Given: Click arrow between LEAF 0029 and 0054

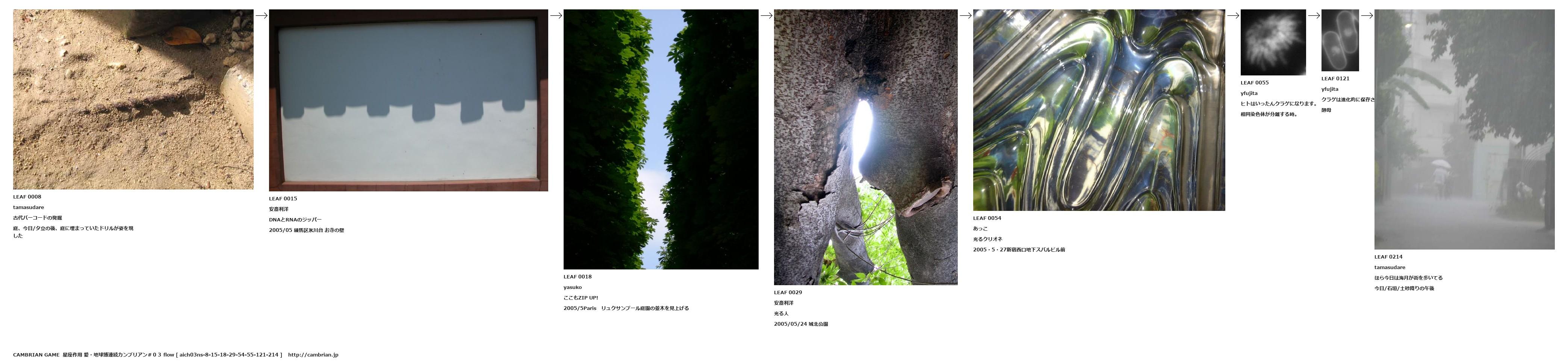Looking at the screenshot, I should tap(965, 16).
